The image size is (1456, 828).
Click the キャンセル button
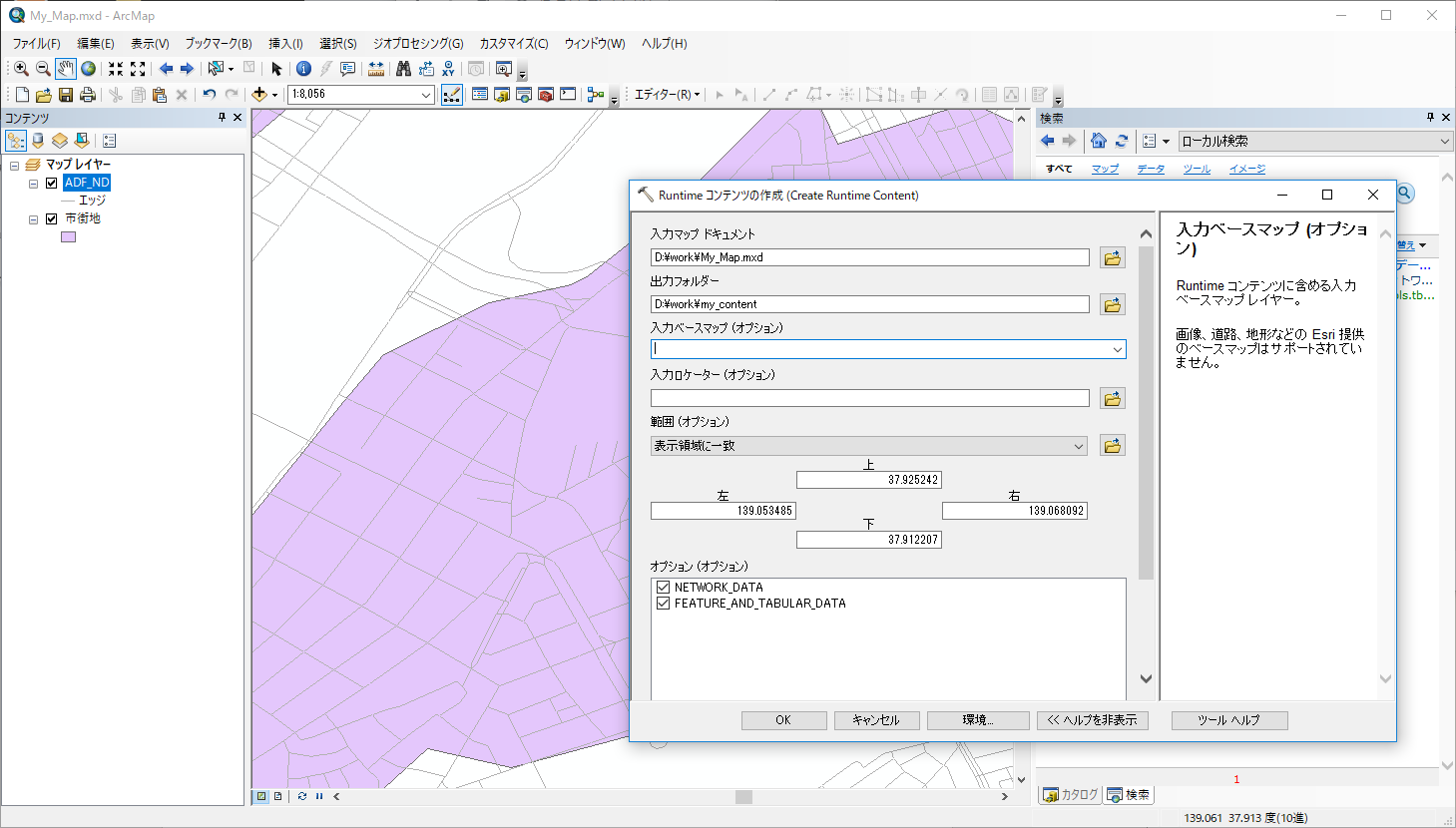[876, 720]
